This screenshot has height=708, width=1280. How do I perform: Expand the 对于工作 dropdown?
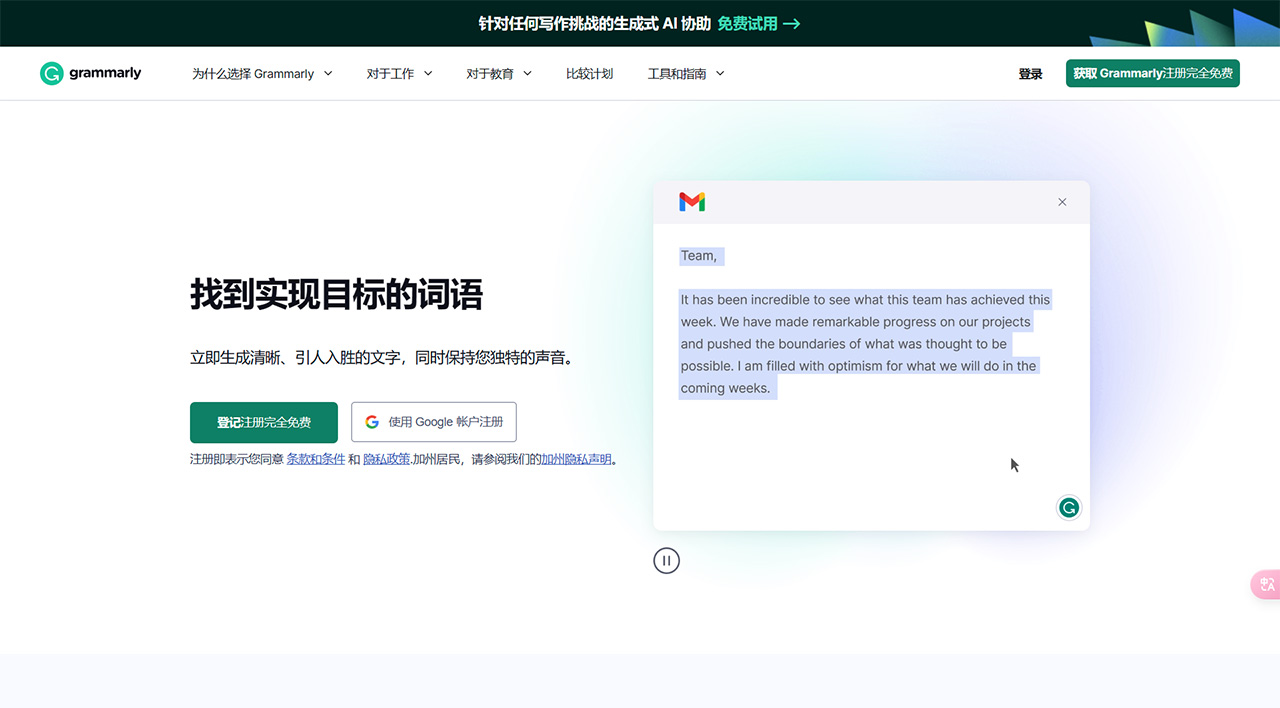pos(399,72)
